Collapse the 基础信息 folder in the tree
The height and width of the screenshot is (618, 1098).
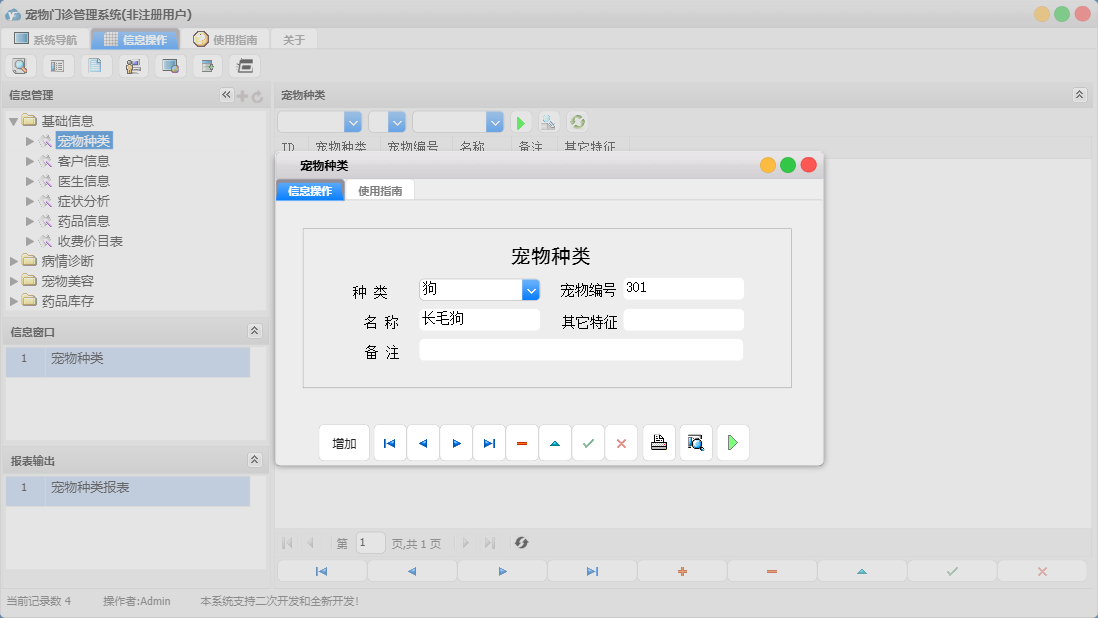tap(13, 120)
